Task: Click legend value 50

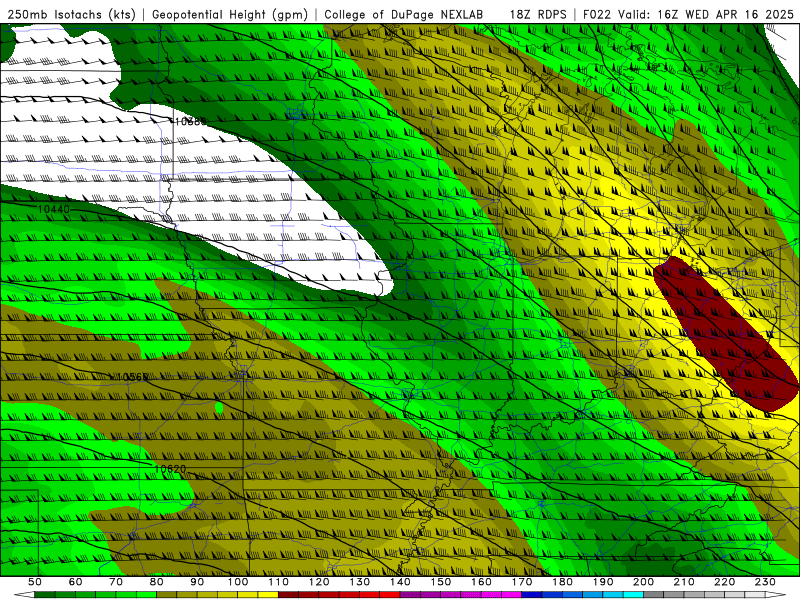Action: coord(35,582)
